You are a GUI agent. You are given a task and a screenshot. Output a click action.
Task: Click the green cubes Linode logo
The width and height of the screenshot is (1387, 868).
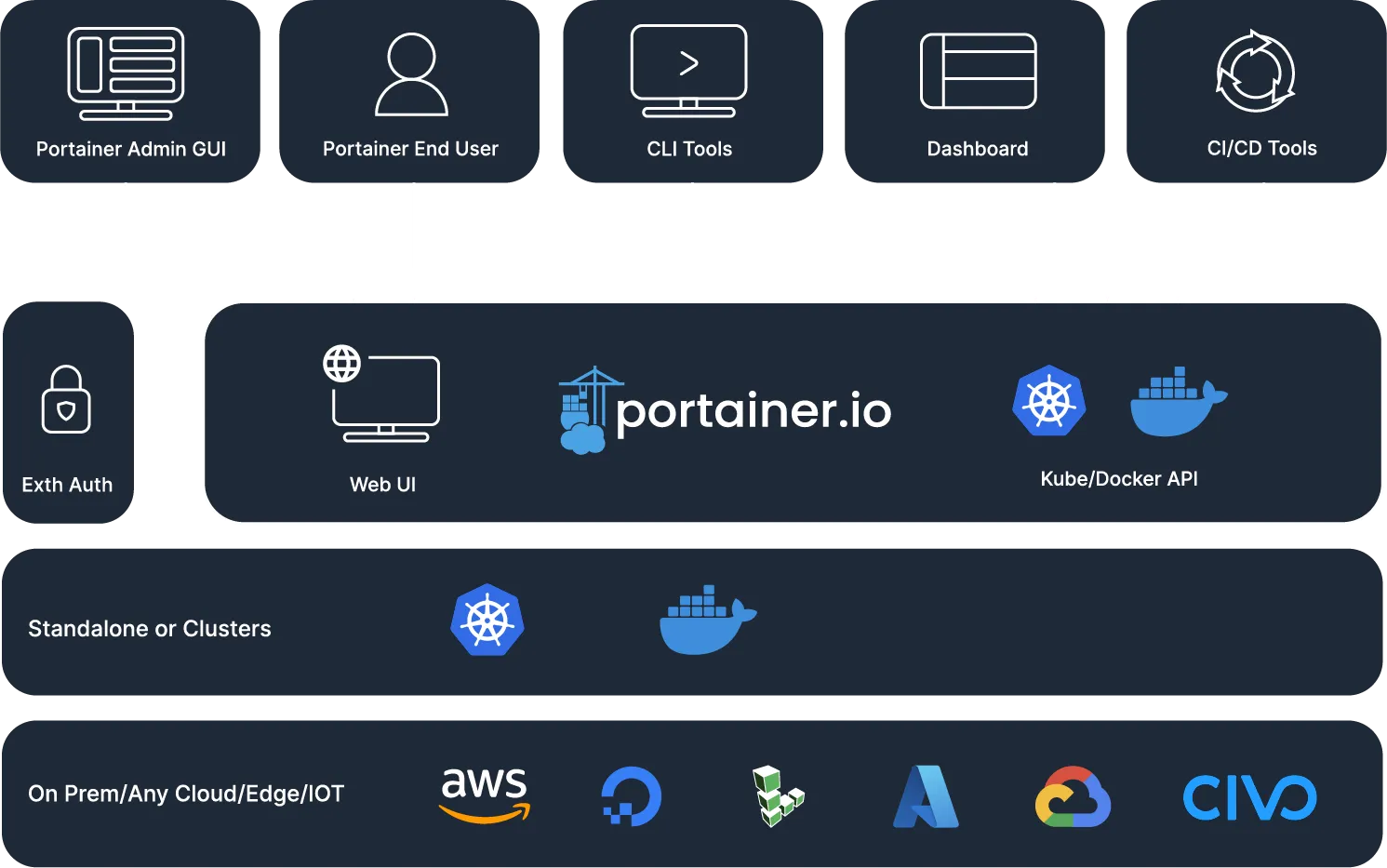click(x=778, y=796)
